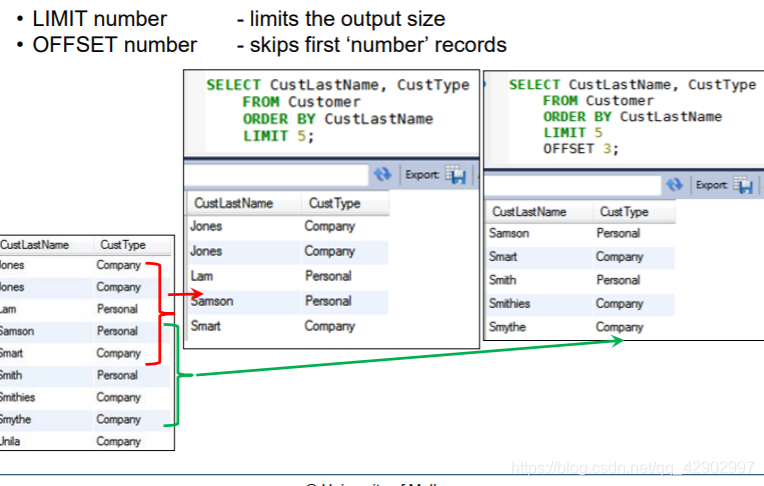Select 'Personal' in Lam row of LIMIT 5 result
This screenshot has width=764, height=486.
tap(328, 276)
